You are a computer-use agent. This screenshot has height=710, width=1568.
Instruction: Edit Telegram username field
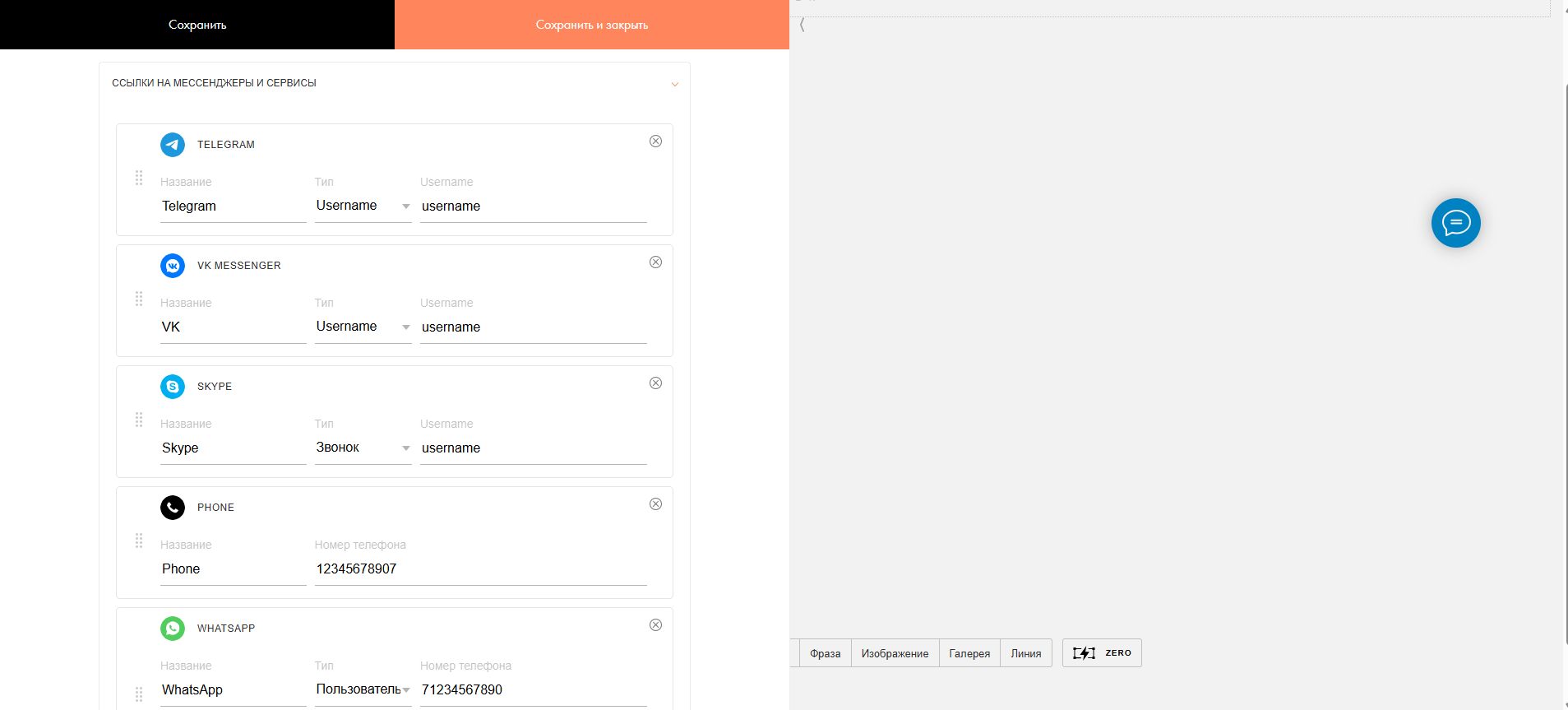point(534,207)
